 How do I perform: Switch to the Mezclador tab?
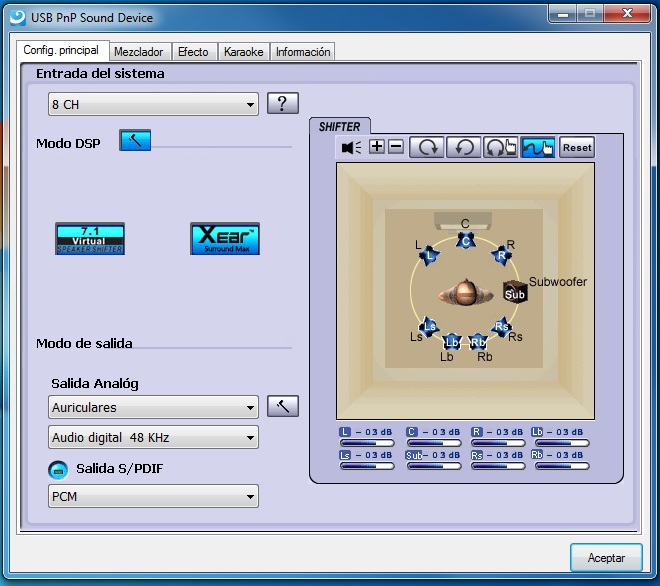pos(139,52)
